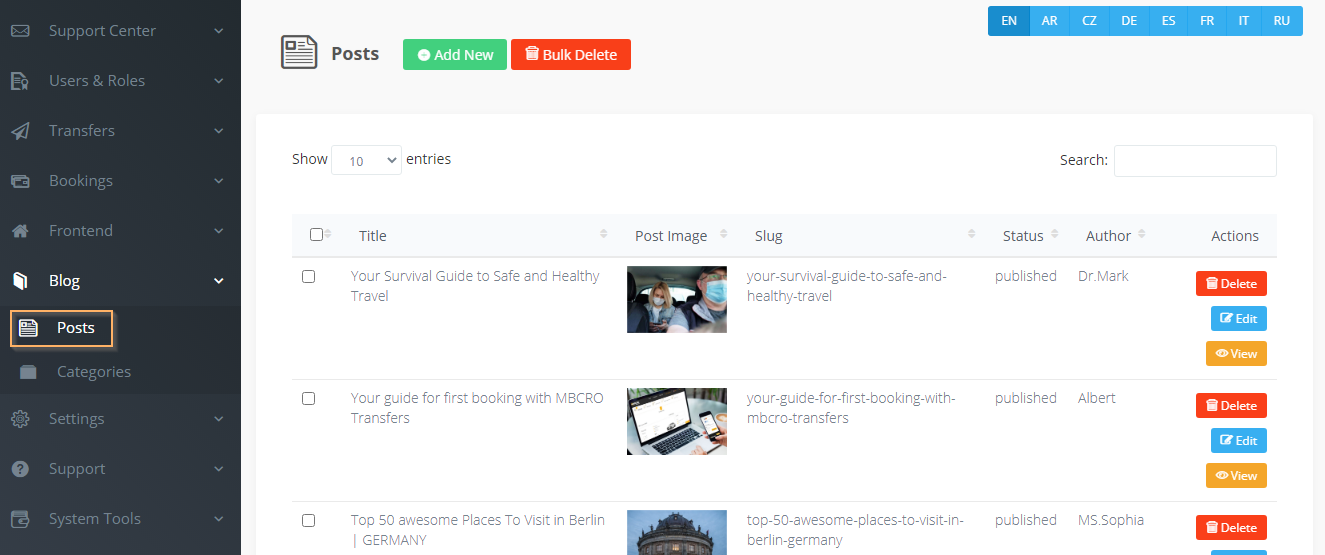Image resolution: width=1325 pixels, height=555 pixels.
Task: Sort the table by Title column
Action: click(x=373, y=236)
